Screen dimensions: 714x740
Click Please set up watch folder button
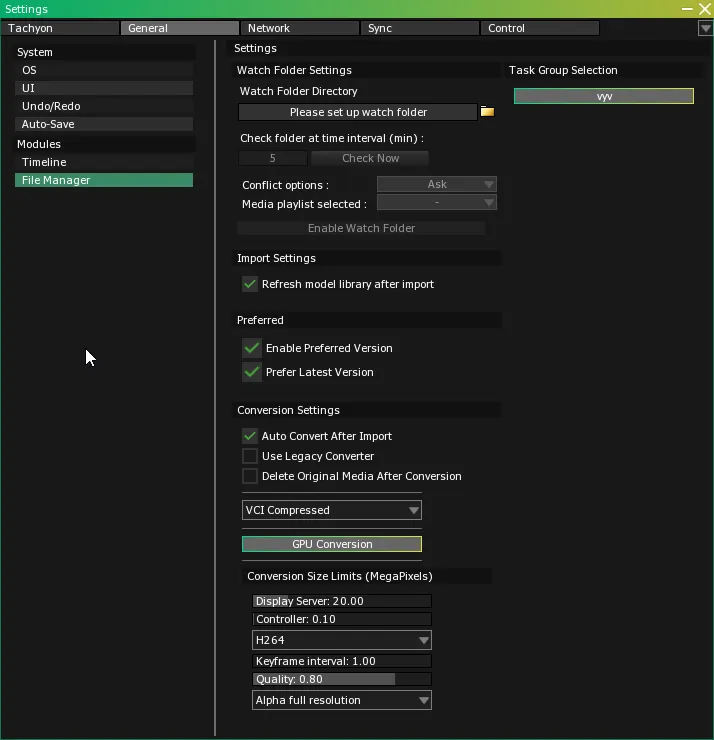coord(358,112)
